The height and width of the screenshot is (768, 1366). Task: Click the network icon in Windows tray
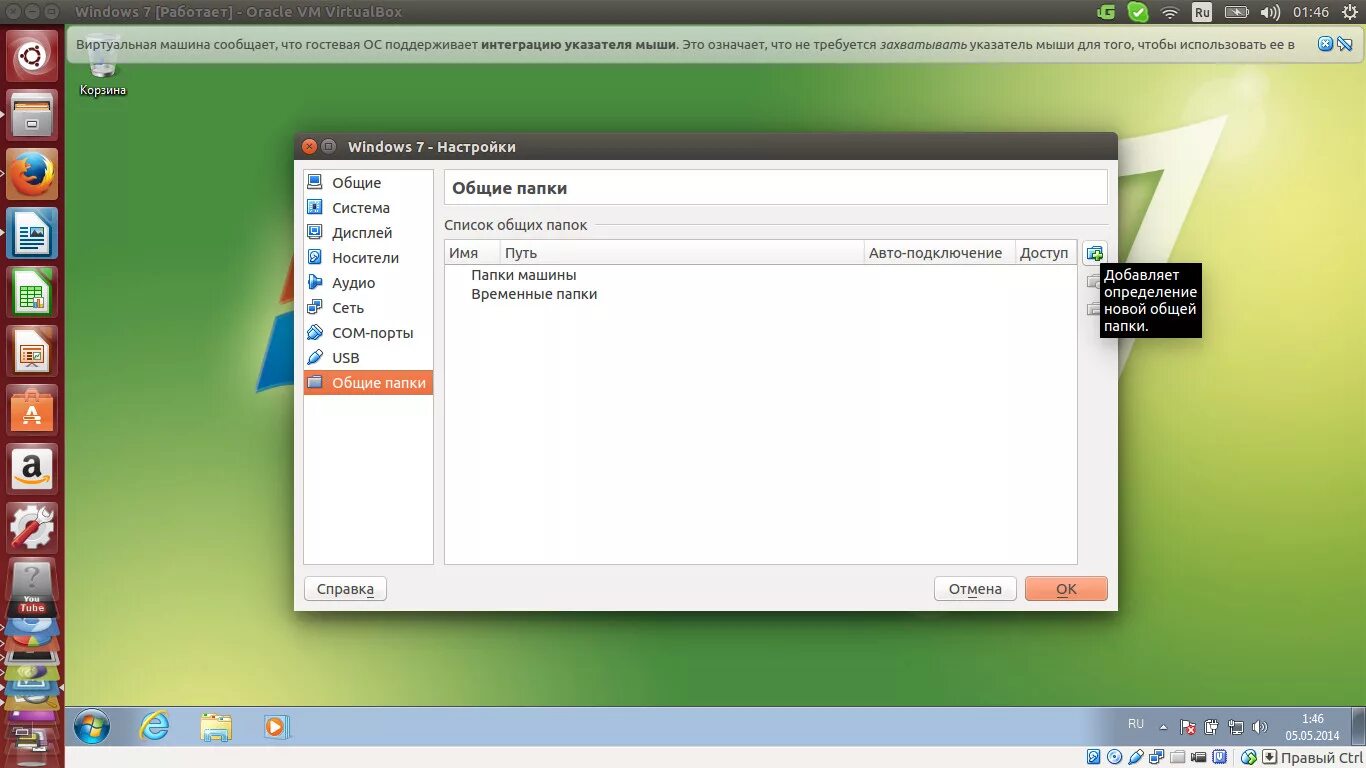[x=1236, y=727]
